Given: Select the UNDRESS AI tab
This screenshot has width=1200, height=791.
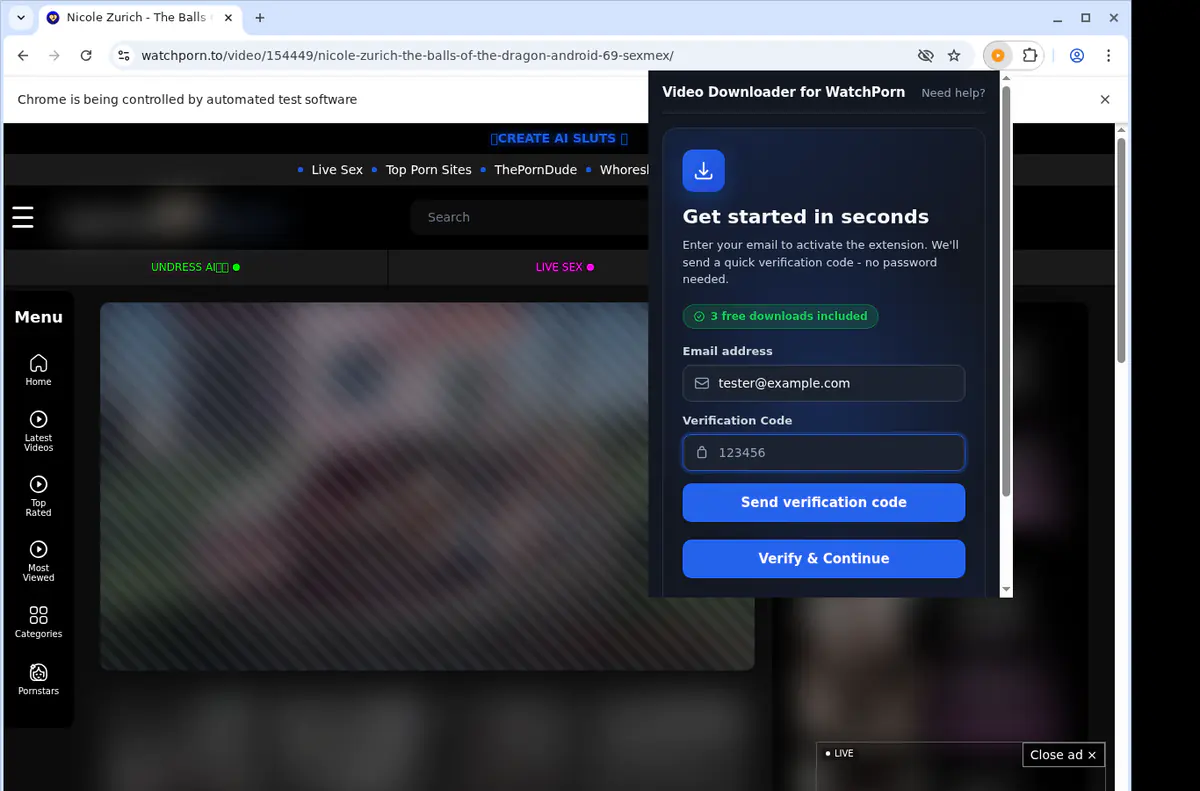Looking at the screenshot, I should [195, 267].
